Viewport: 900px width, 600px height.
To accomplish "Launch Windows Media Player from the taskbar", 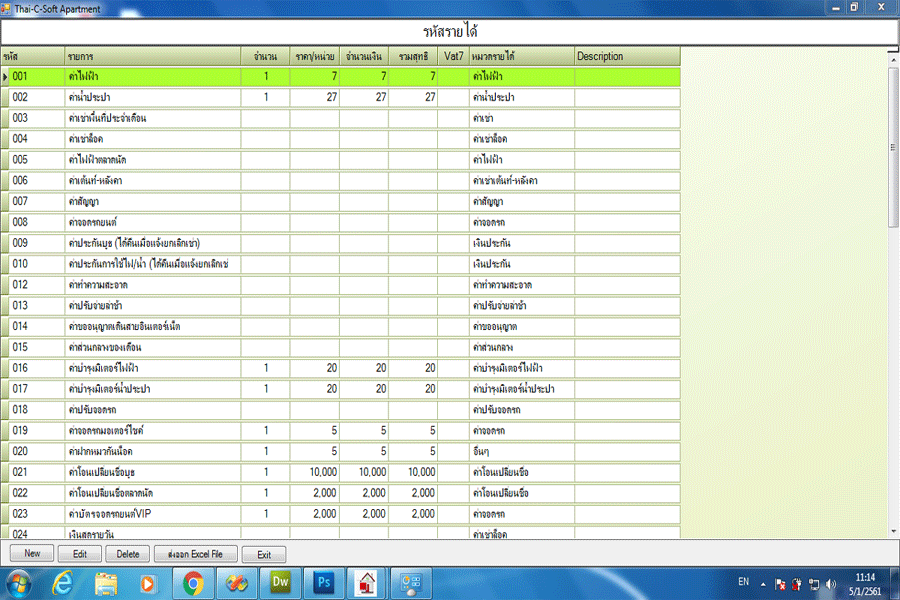I will (x=149, y=581).
